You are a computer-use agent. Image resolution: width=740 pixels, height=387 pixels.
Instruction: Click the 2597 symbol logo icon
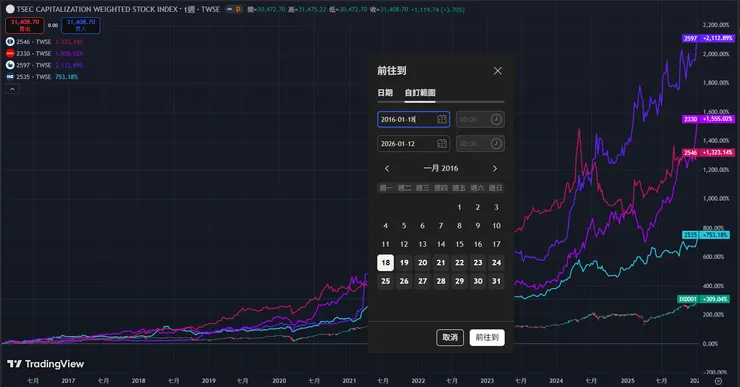coord(10,65)
